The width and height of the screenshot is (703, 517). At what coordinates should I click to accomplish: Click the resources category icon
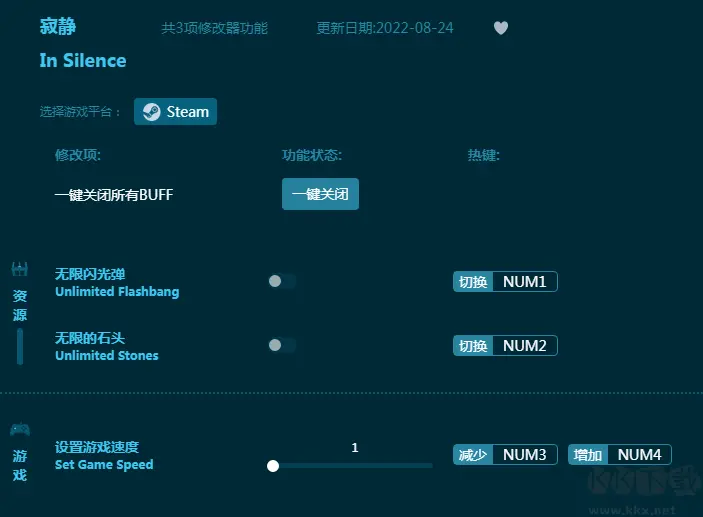(19, 269)
